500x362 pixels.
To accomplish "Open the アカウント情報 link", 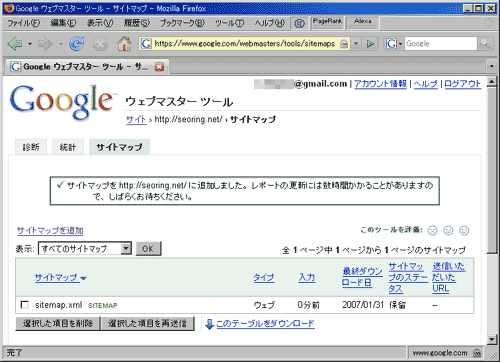I will coord(380,84).
